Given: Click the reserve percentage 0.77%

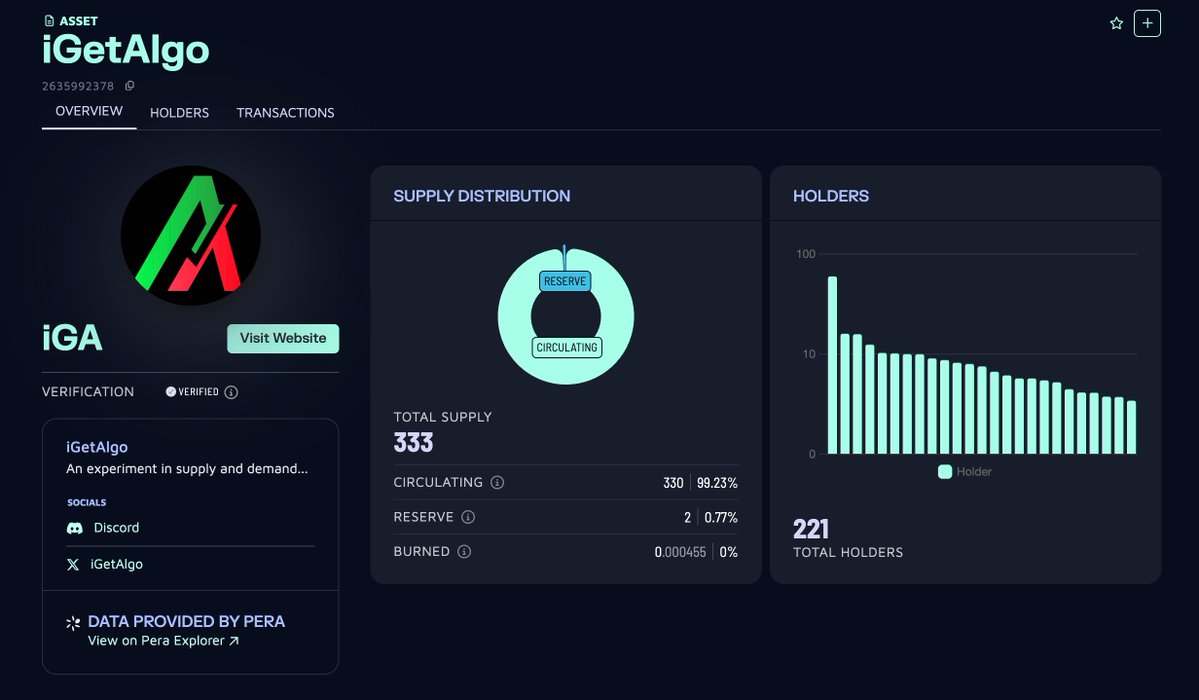Looking at the screenshot, I should point(721,518).
